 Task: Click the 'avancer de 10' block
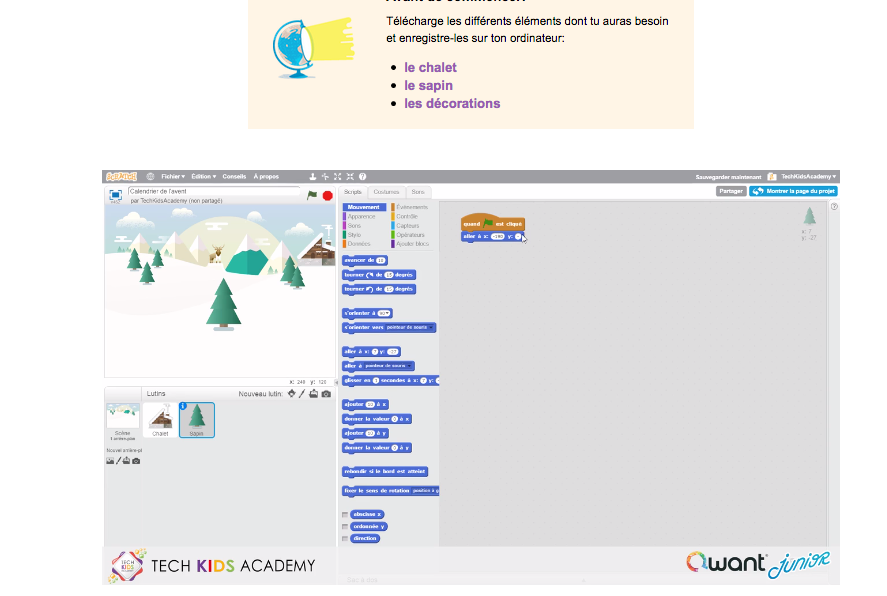point(365,260)
